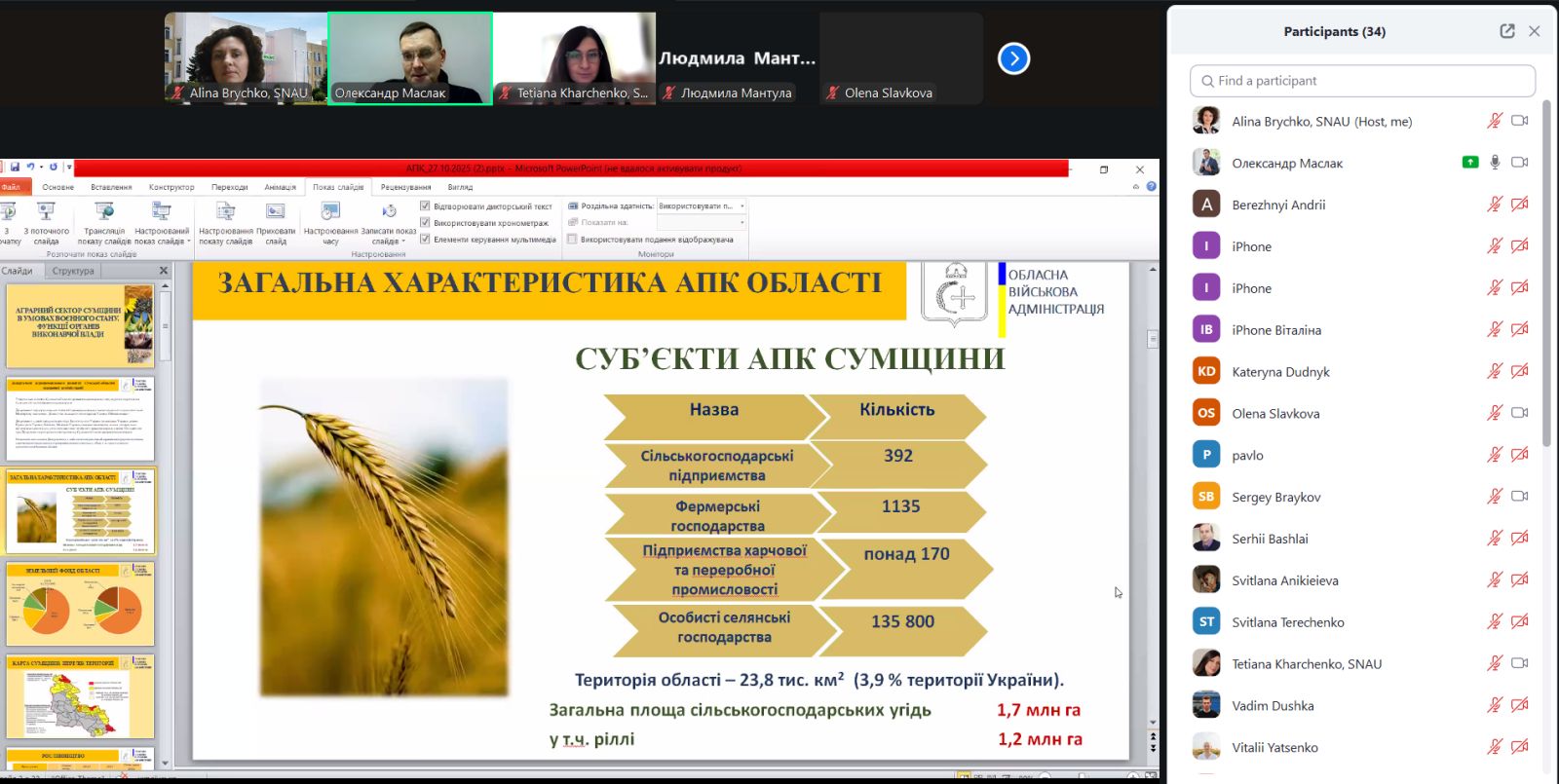Toggle 'Елементи керування мультимедіа' checkbox
Image resolution: width=1559 pixels, height=784 pixels.
point(425,239)
